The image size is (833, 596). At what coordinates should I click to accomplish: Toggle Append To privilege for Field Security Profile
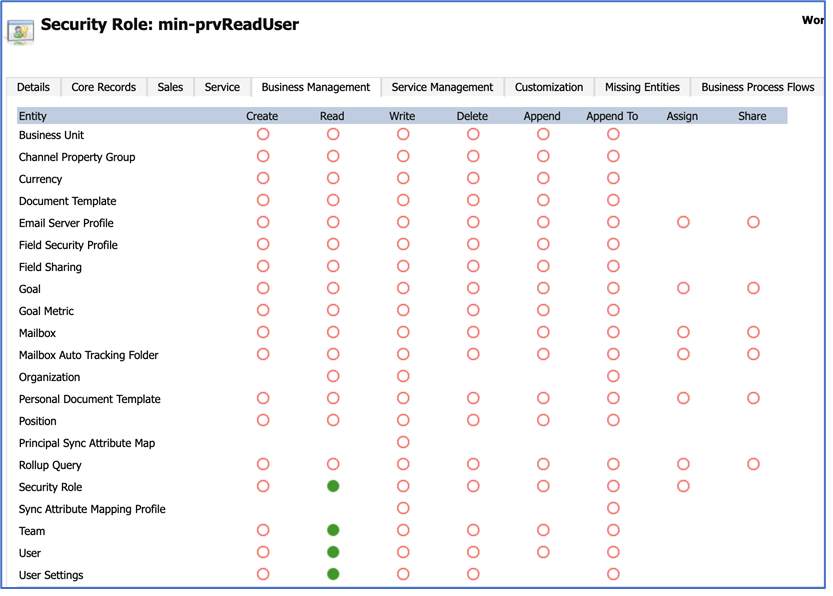point(613,244)
